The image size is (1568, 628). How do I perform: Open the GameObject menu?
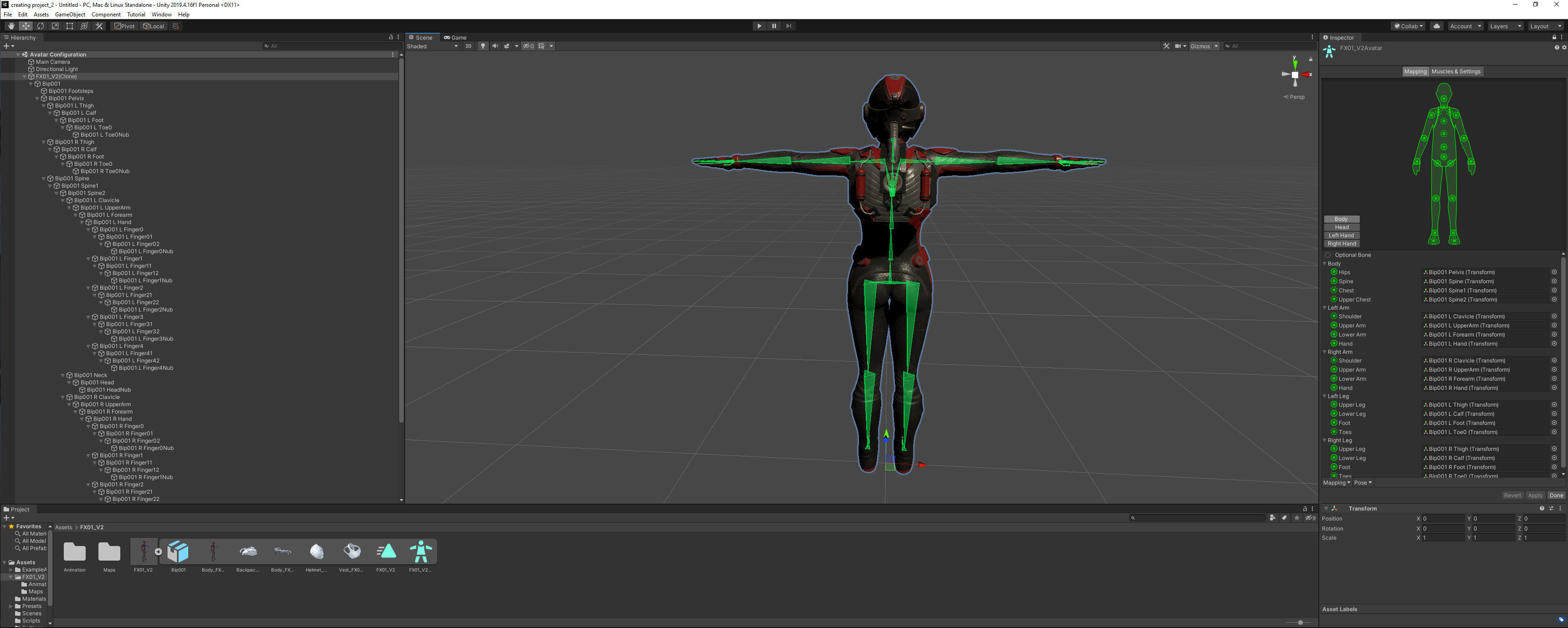click(70, 15)
